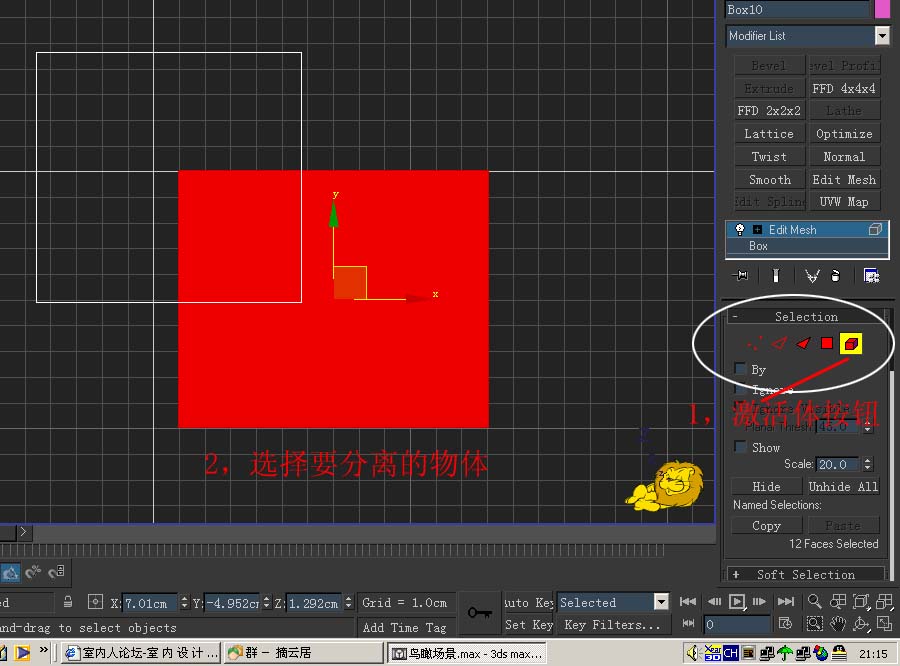Apply the UVW Map modifier button
Image resolution: width=900 pixels, height=666 pixels.
click(844, 202)
